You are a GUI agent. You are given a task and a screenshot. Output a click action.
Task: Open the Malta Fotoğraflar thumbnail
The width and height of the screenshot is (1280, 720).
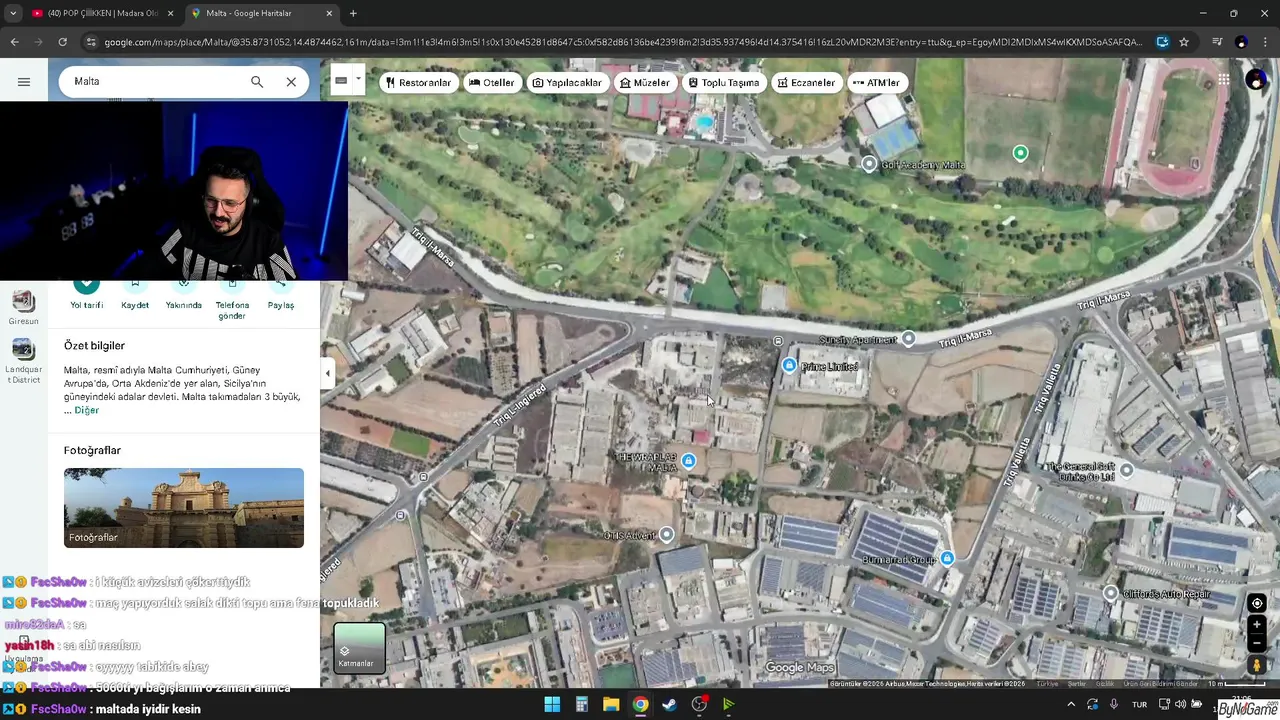point(184,507)
